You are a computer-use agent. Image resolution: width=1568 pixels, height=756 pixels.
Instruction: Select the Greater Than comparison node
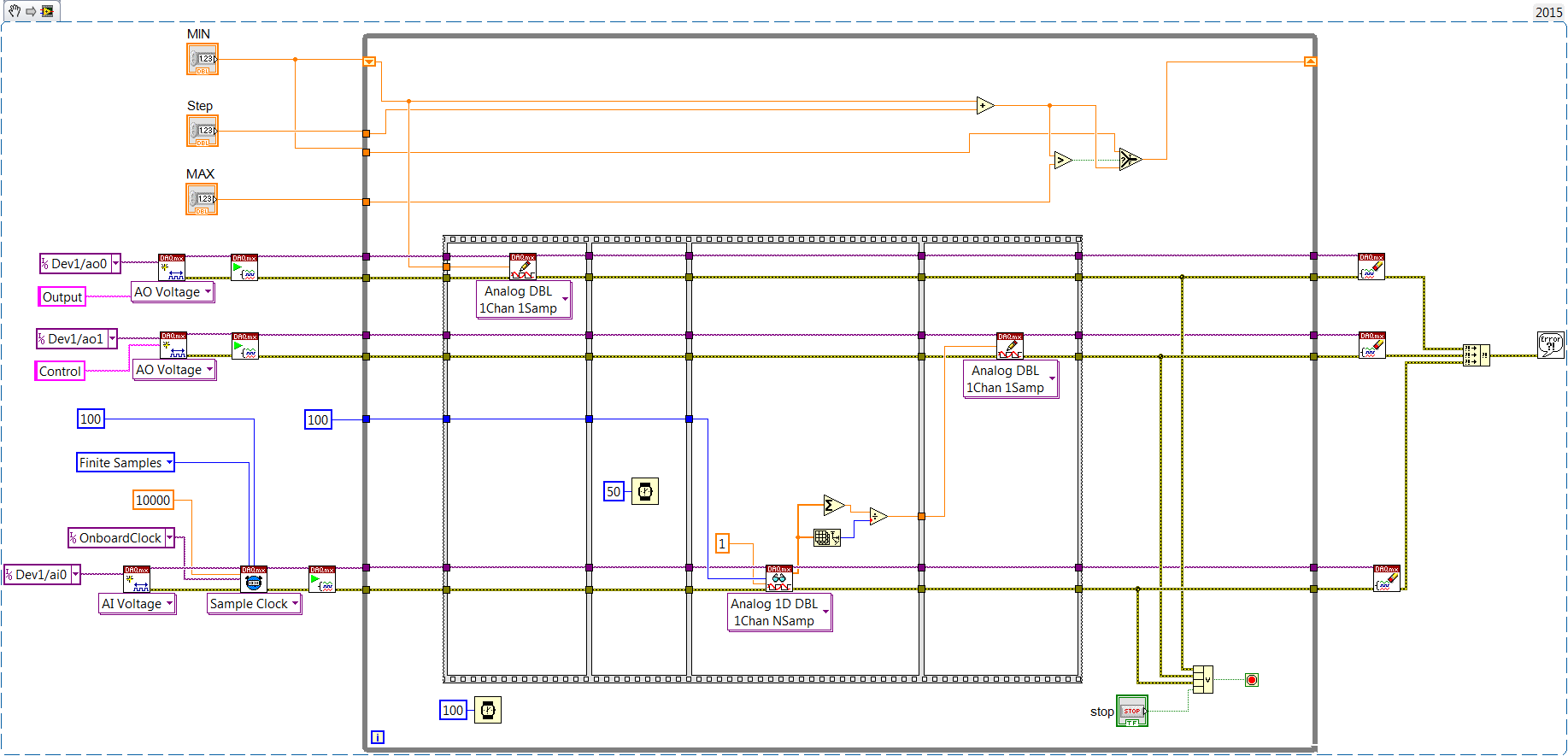(1062, 160)
